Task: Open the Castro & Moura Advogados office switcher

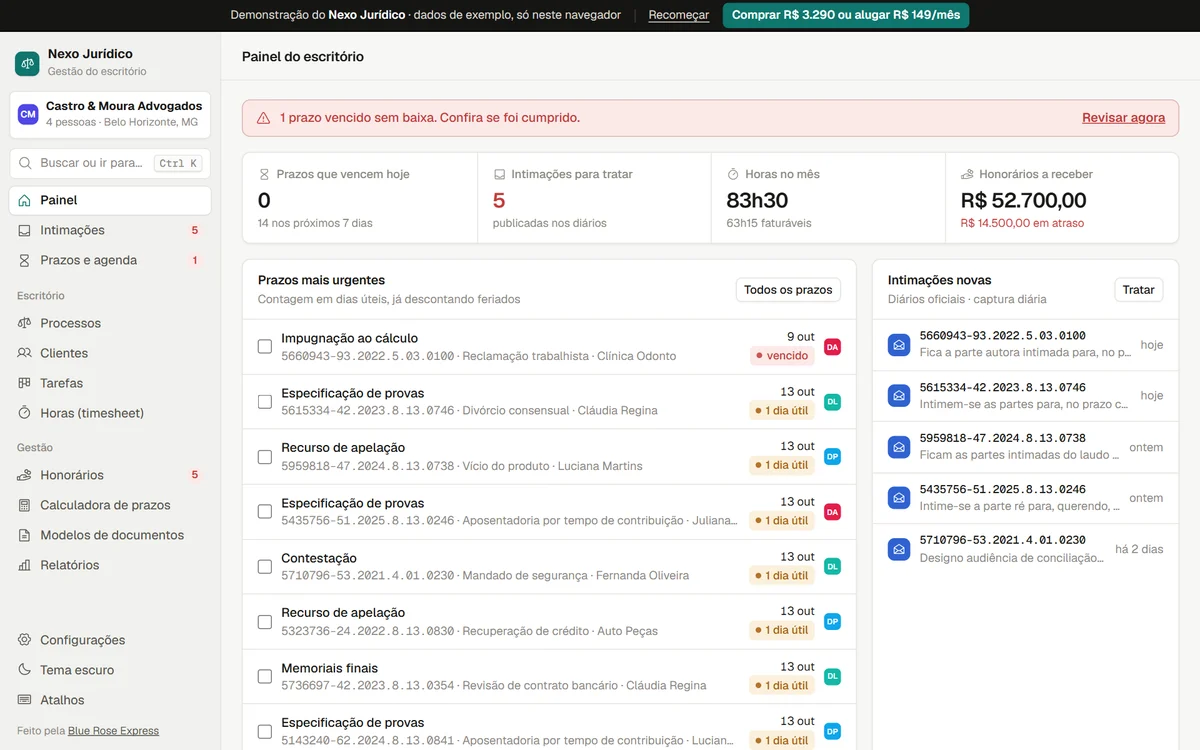Action: click(x=110, y=114)
